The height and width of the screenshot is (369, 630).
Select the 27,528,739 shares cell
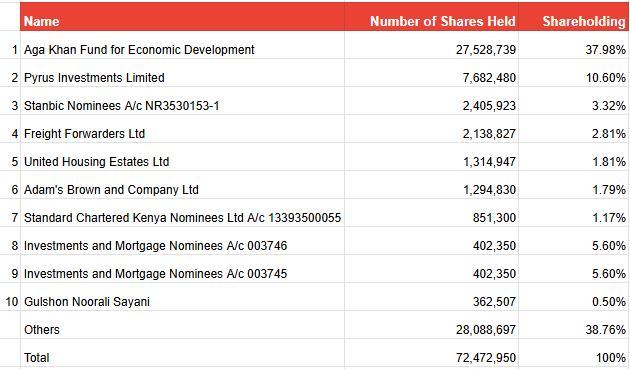(432, 45)
